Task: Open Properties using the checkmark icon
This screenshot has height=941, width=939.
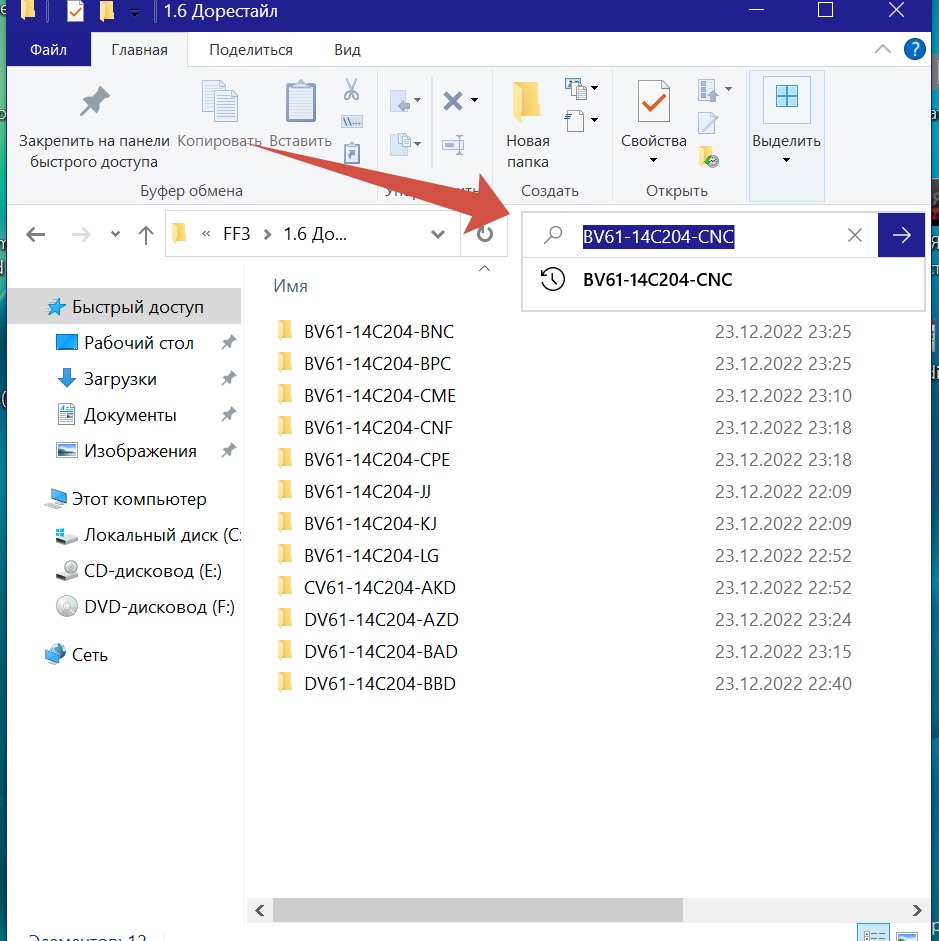Action: 653,102
